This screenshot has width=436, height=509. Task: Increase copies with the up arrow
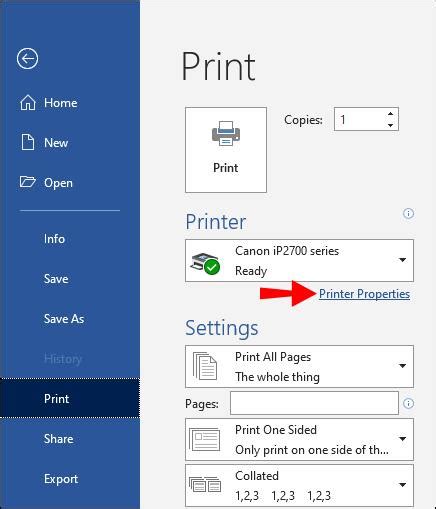coord(390,114)
